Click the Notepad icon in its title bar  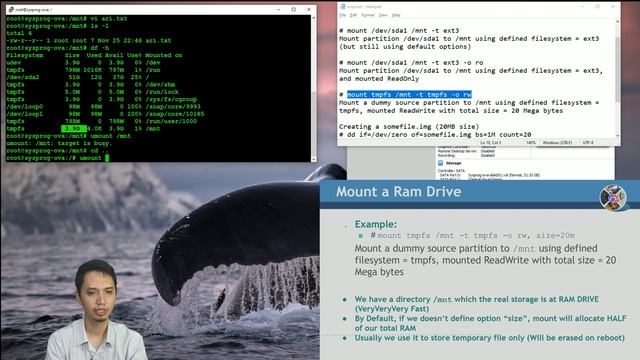[x=343, y=7]
